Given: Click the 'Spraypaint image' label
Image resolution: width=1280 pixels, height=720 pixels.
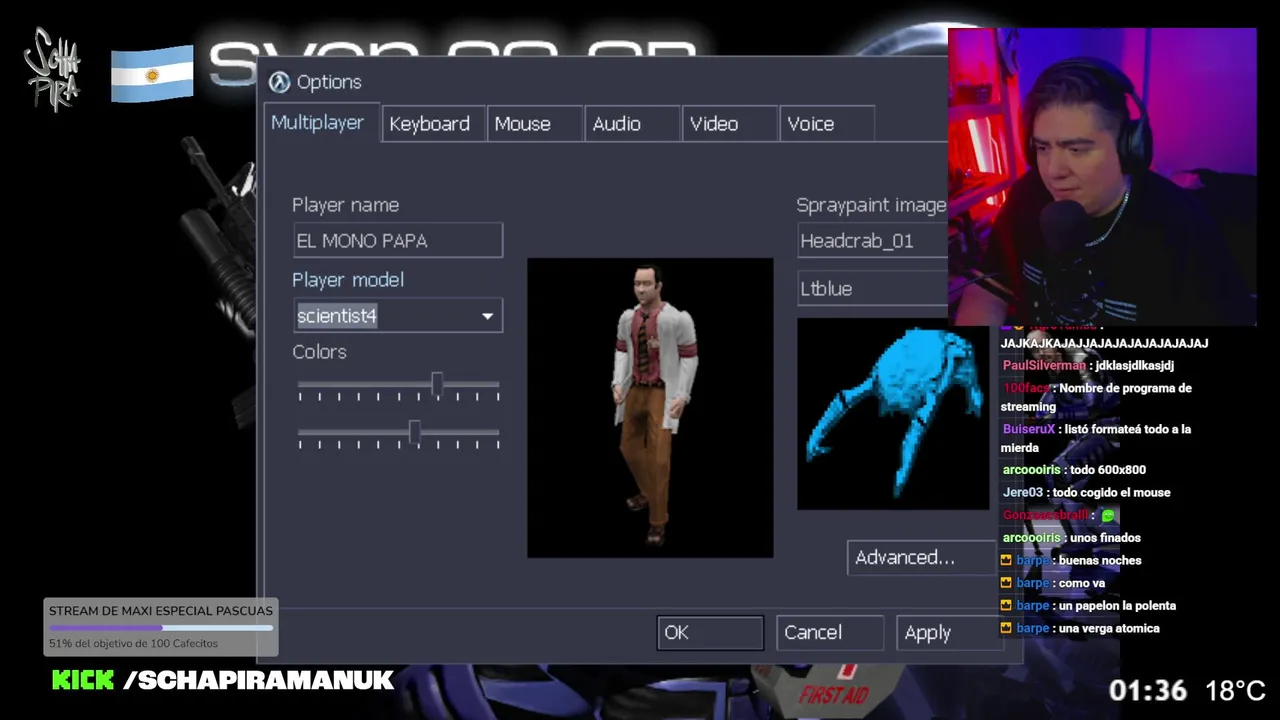Looking at the screenshot, I should pos(871,205).
